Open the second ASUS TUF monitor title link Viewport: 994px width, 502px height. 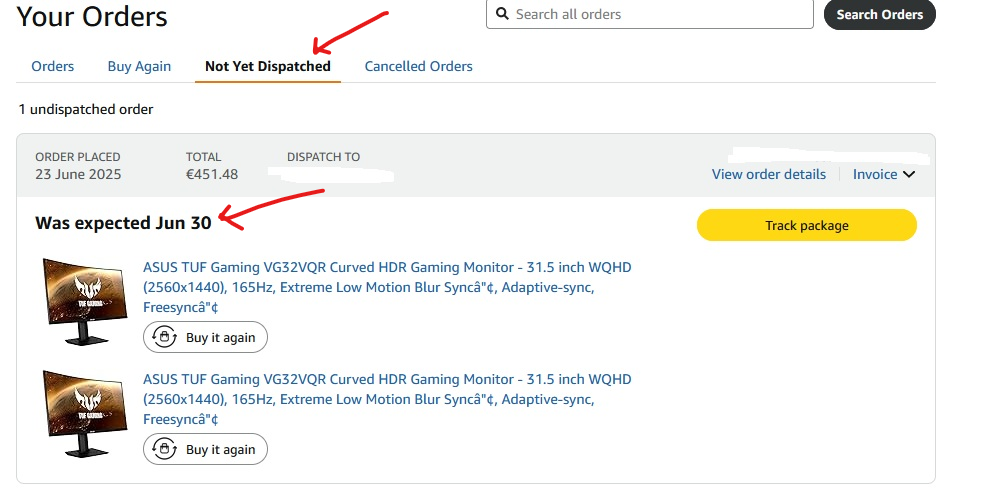coord(387,399)
